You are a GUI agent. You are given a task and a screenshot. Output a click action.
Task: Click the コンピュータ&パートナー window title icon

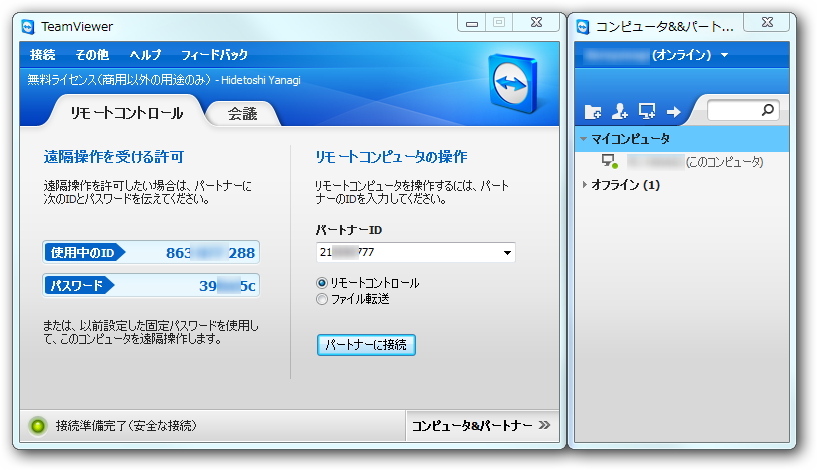[583, 27]
